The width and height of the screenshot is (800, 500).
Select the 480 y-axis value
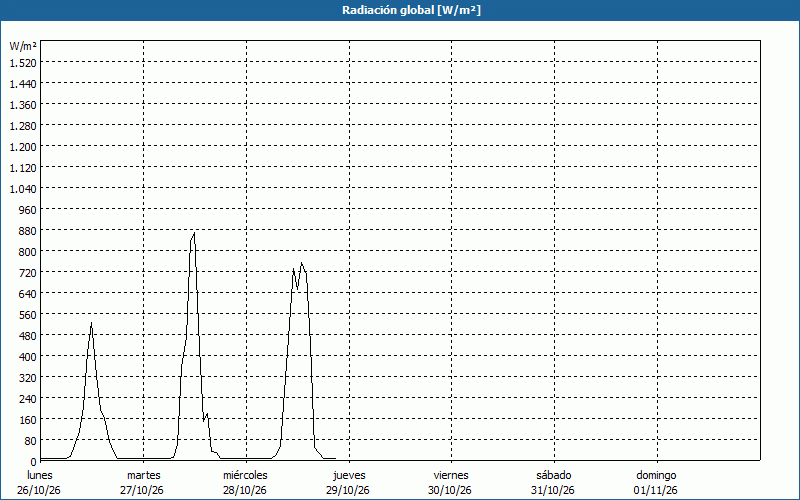coord(28,336)
